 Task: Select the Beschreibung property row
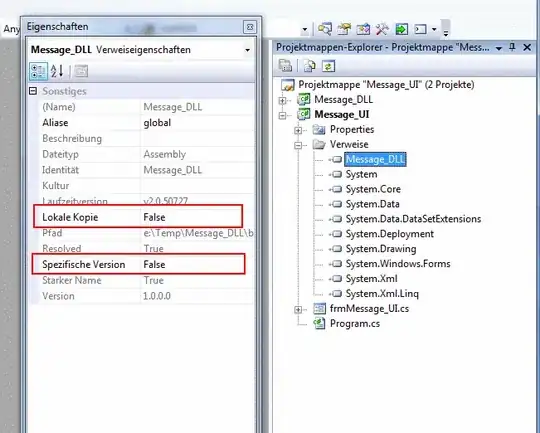(142, 138)
